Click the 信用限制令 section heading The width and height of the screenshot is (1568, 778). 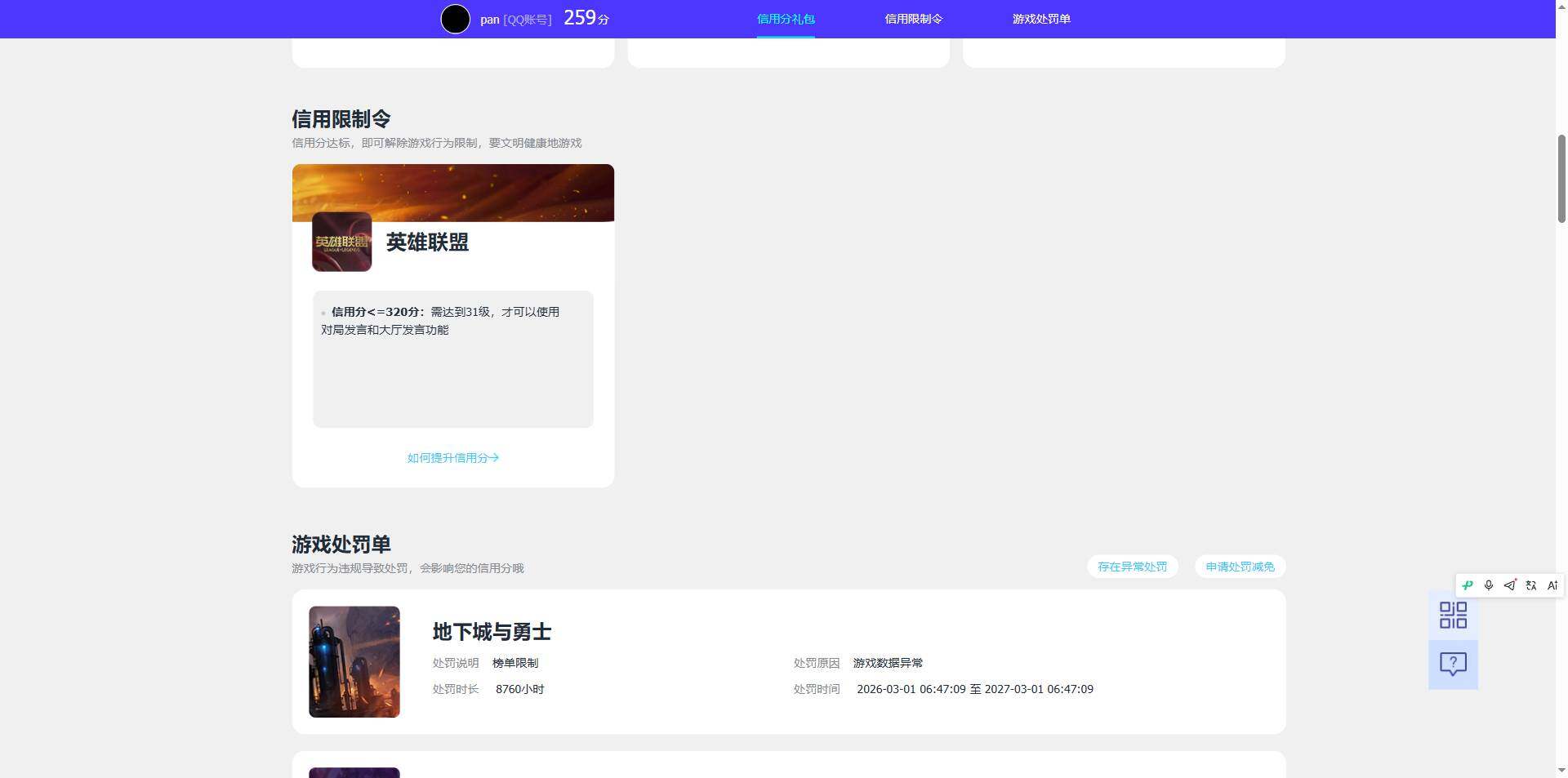[341, 119]
